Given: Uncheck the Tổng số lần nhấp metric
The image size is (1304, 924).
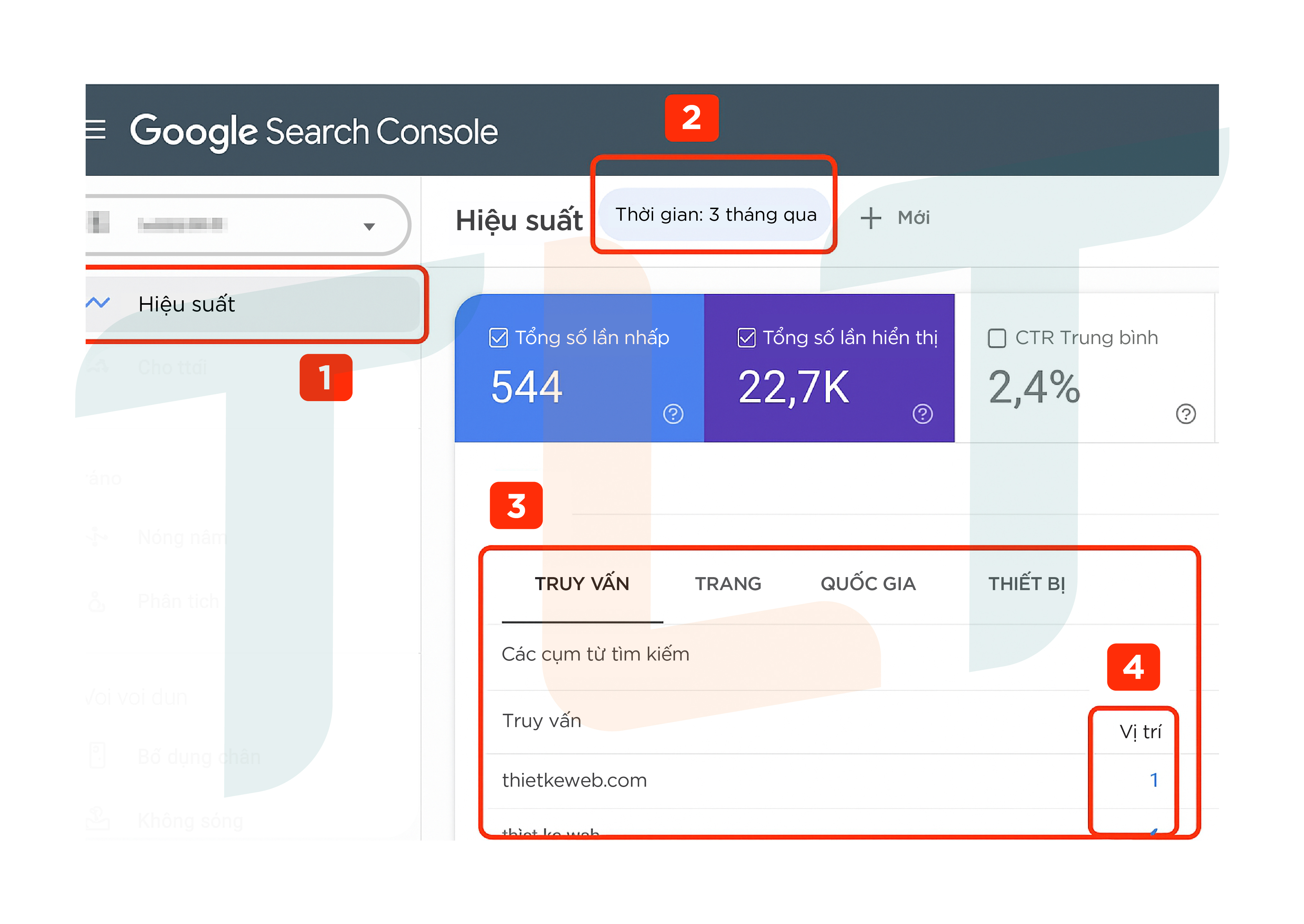Looking at the screenshot, I should [498, 337].
